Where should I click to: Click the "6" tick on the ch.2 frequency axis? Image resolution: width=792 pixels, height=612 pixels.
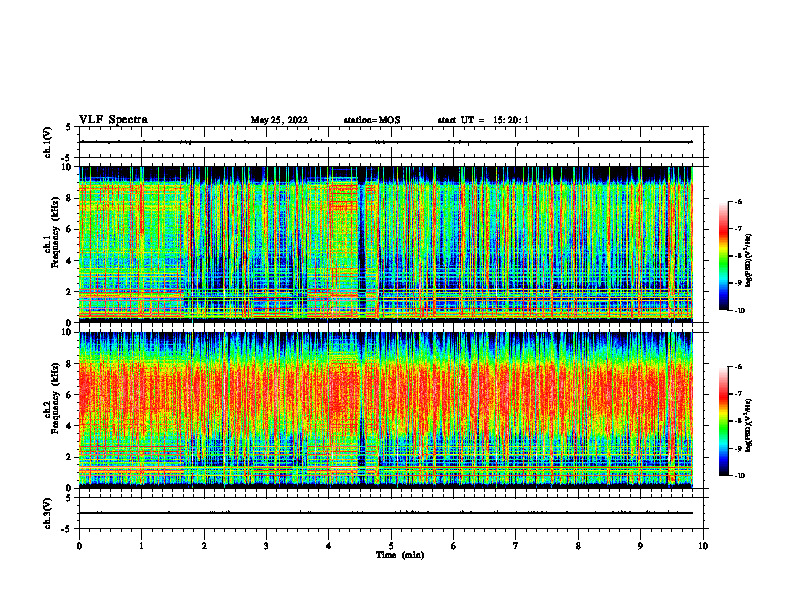tap(70, 395)
